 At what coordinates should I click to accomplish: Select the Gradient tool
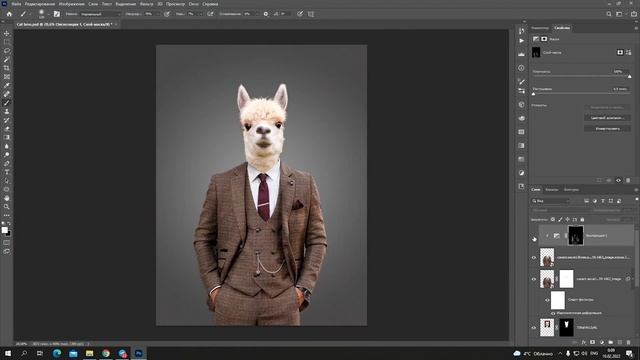pyautogui.click(x=7, y=138)
